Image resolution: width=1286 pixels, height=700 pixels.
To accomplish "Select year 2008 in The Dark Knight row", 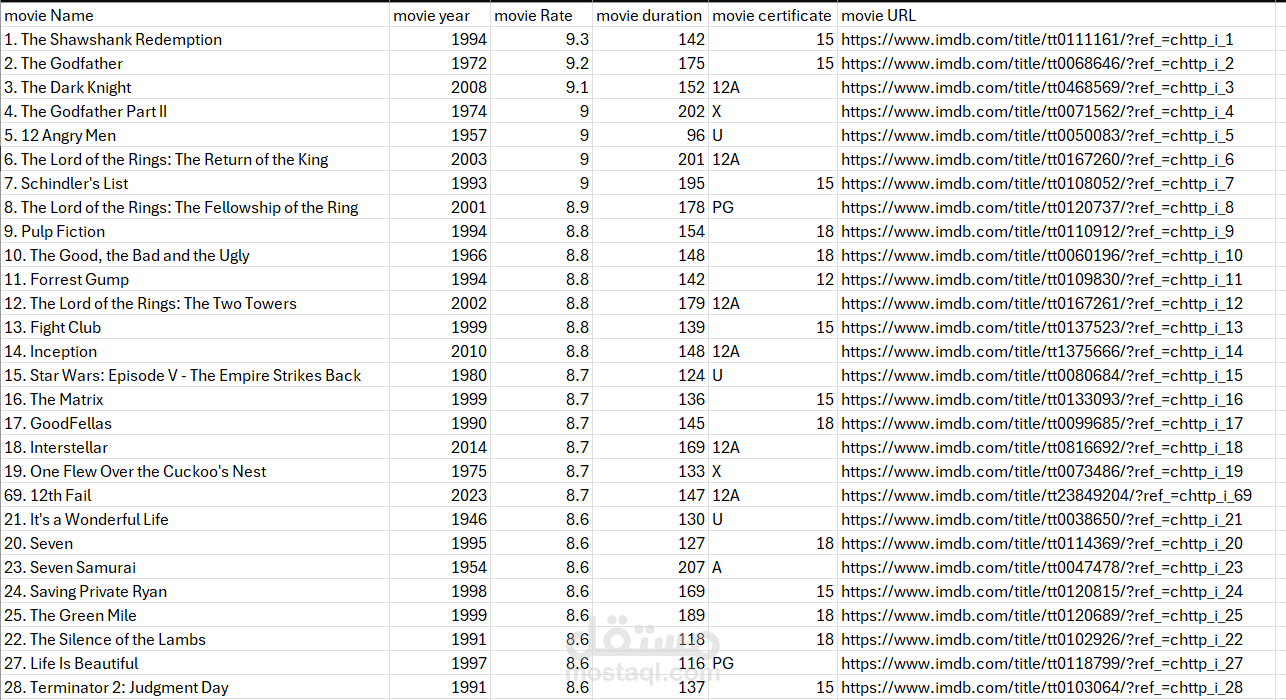I will pos(440,87).
